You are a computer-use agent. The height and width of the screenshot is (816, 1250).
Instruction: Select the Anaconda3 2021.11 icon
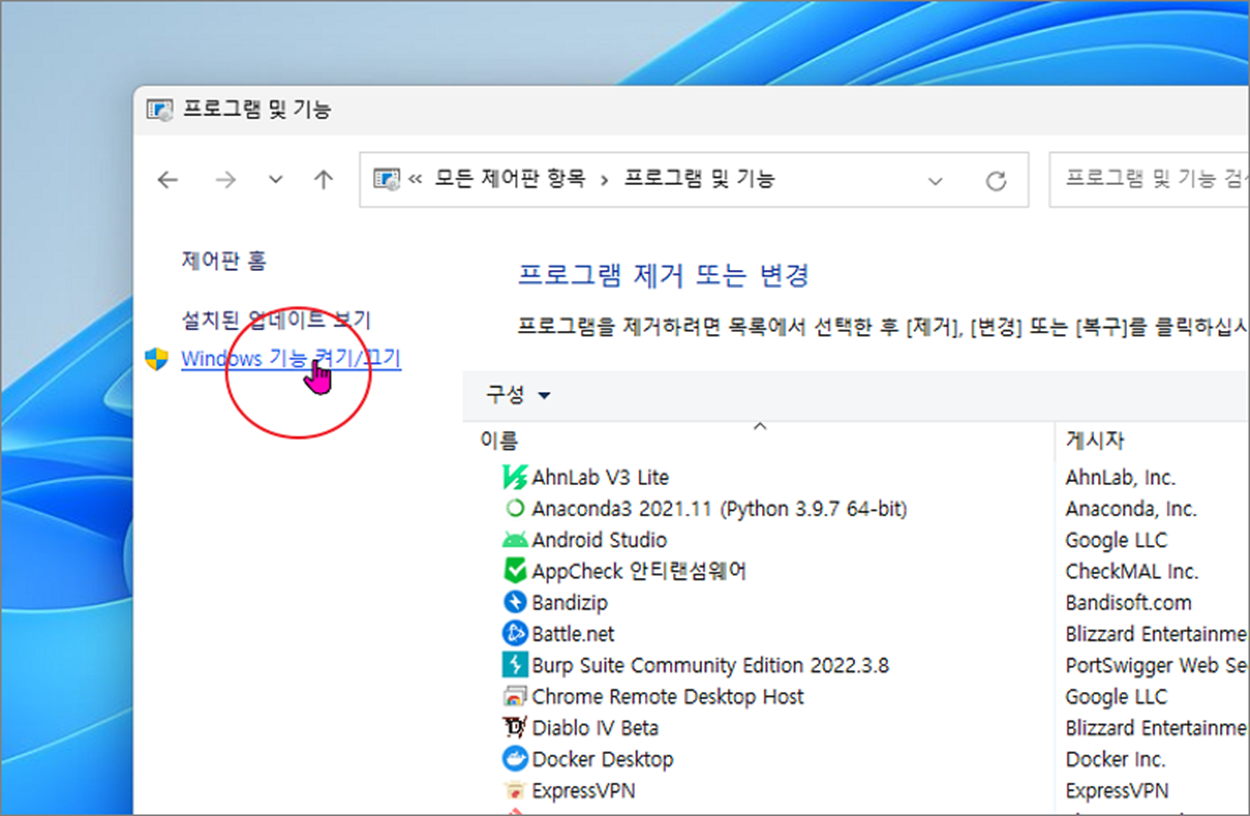[x=515, y=508]
